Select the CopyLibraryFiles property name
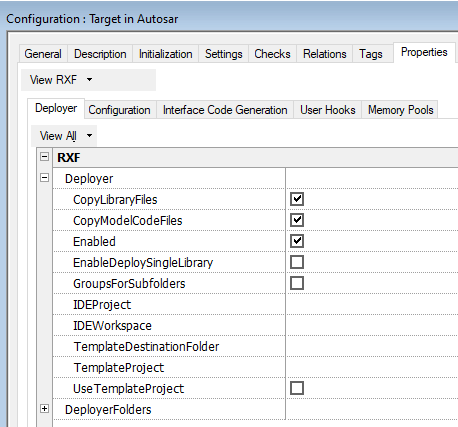 coord(115,200)
